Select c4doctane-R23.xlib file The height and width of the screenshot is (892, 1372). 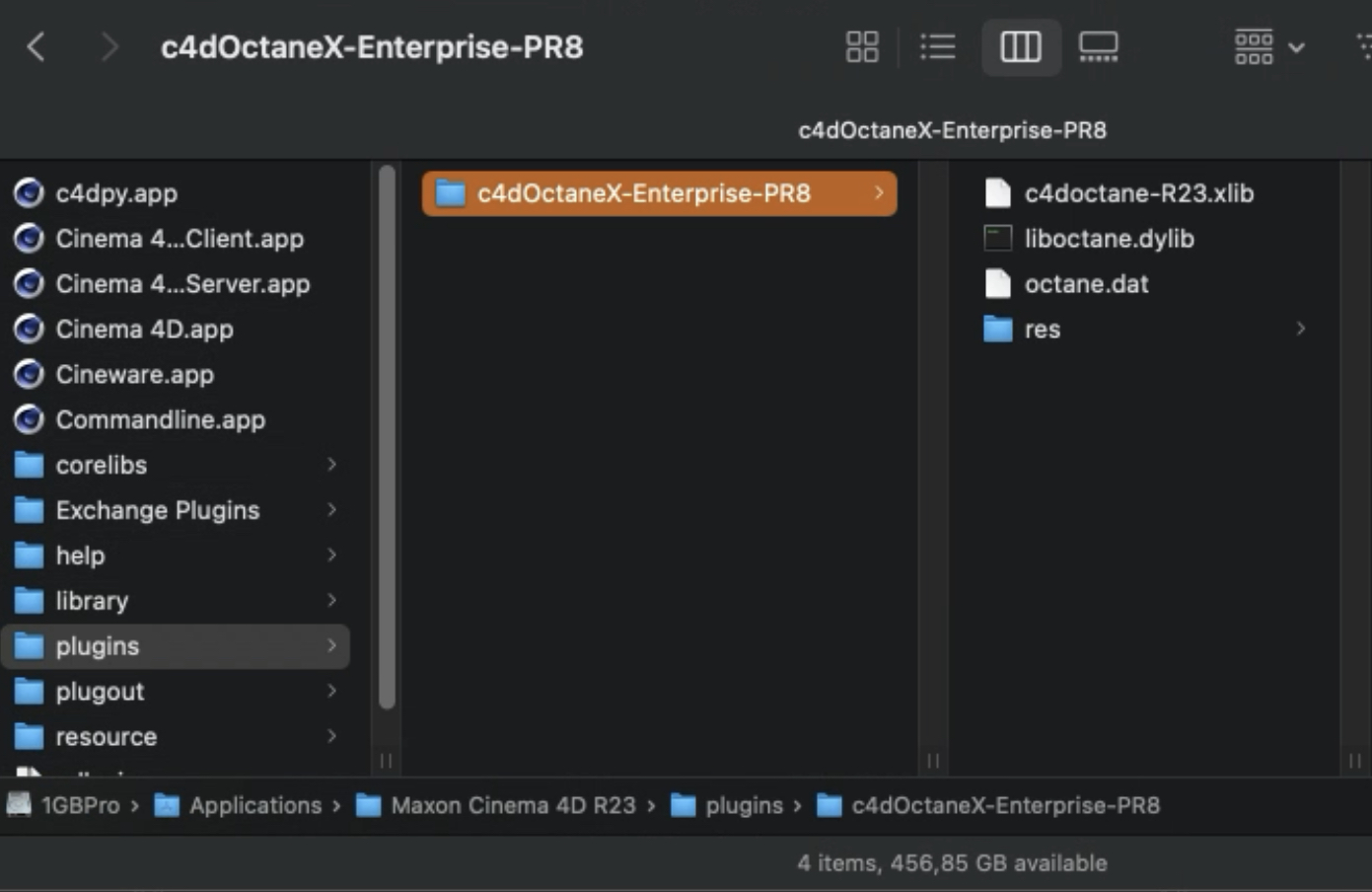point(1138,193)
